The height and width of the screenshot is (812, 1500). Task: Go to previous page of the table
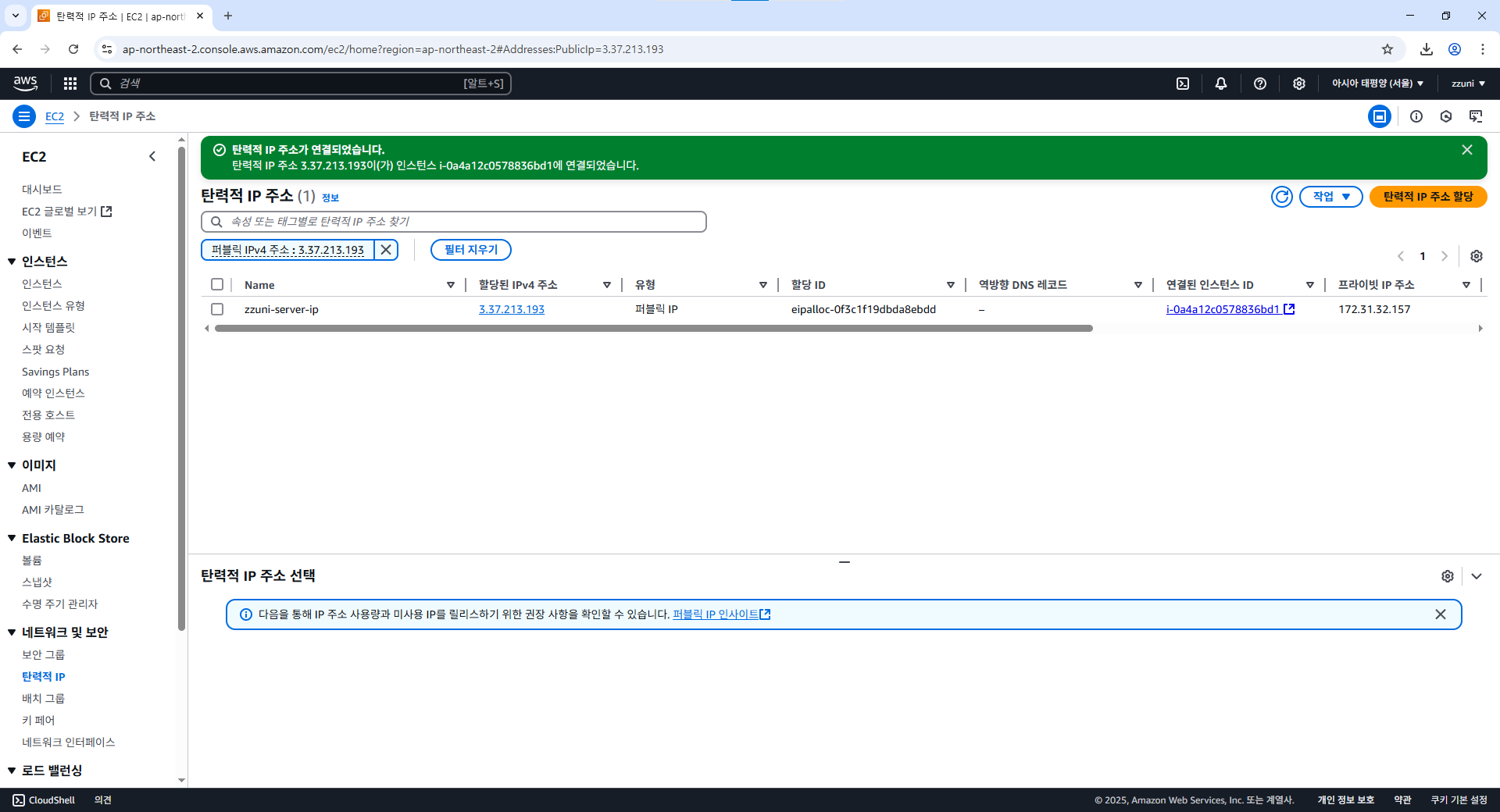[1401, 256]
